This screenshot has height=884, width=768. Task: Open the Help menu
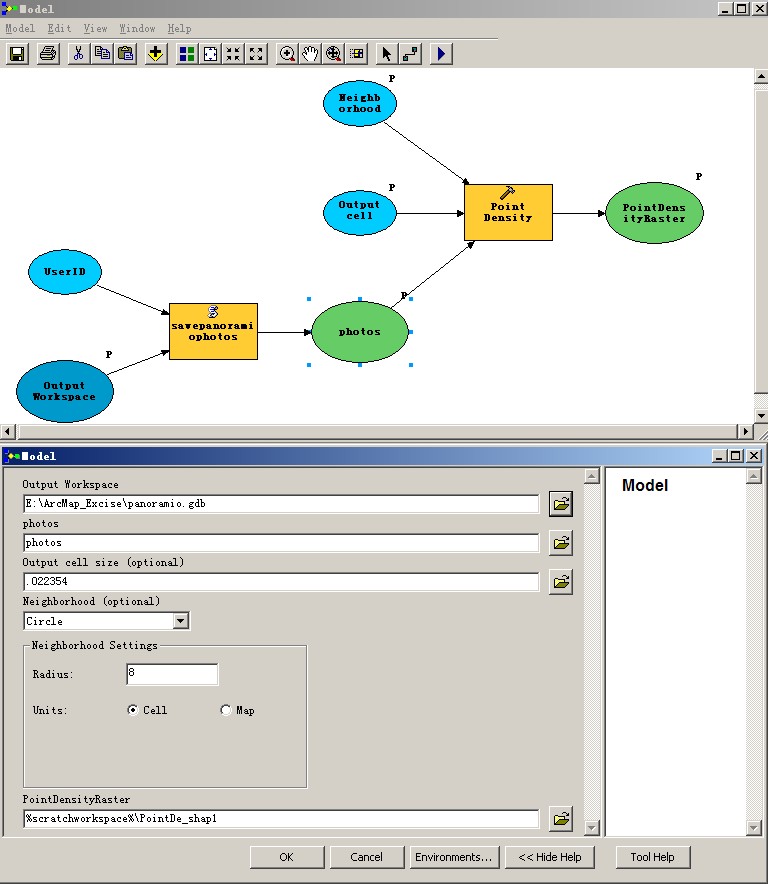[179, 28]
